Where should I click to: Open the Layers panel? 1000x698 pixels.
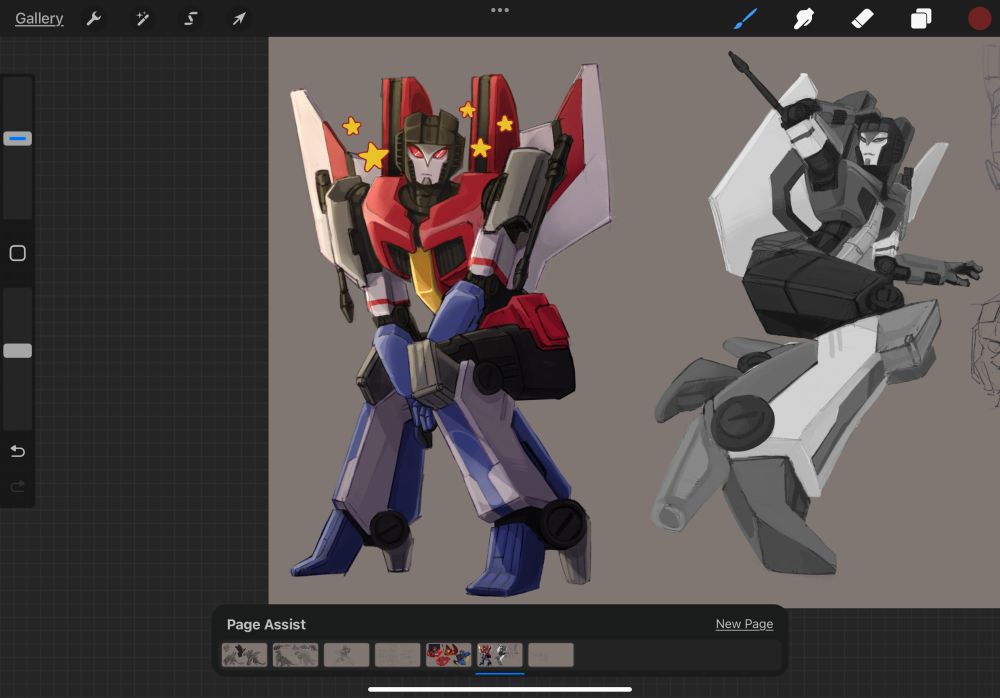point(920,19)
